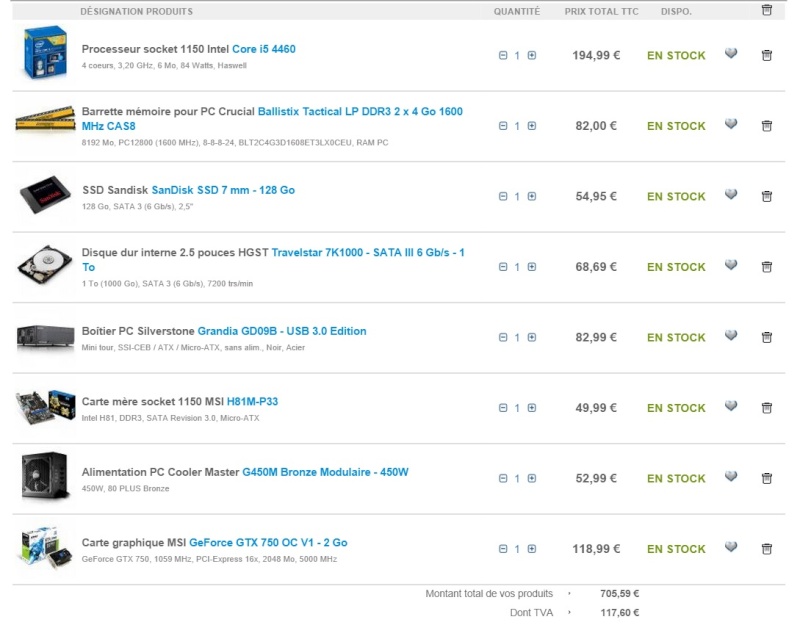The image size is (800, 625).
Task: Delete the Cooler Master G450M power supply
Action: (x=766, y=478)
